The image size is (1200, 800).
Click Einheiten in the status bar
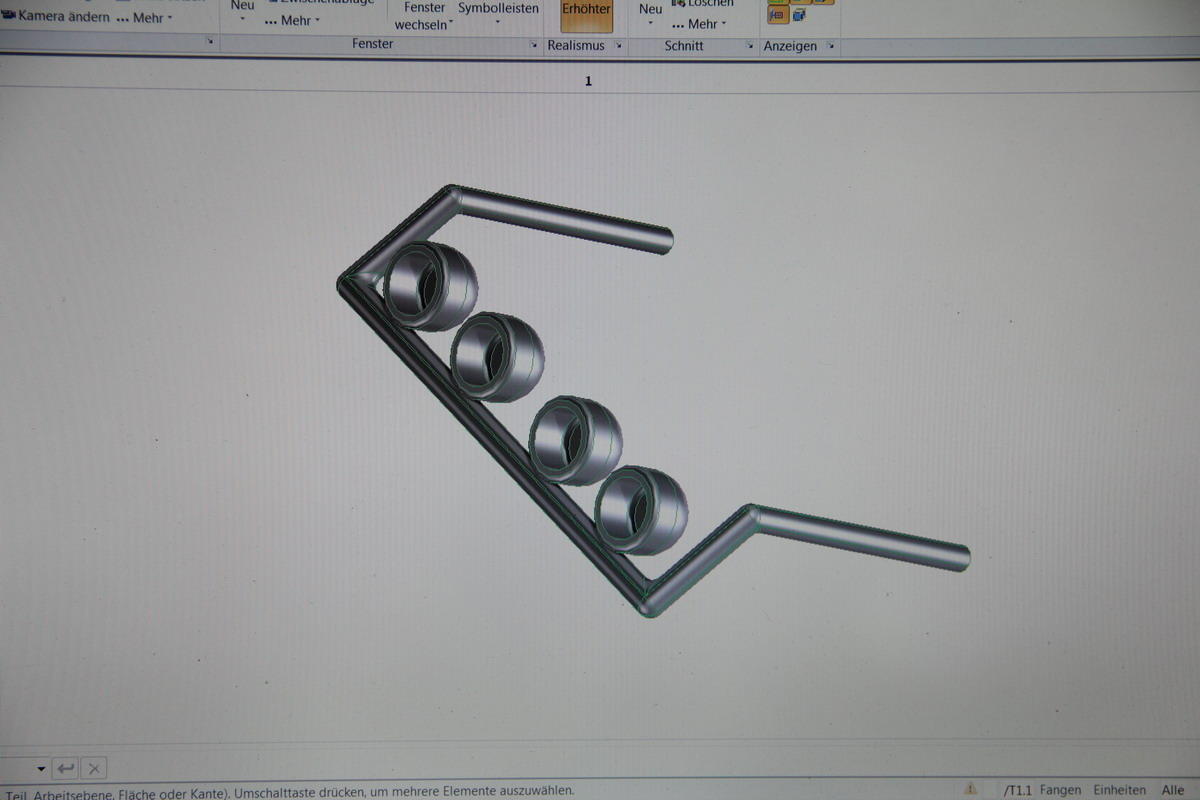[x=1118, y=790]
